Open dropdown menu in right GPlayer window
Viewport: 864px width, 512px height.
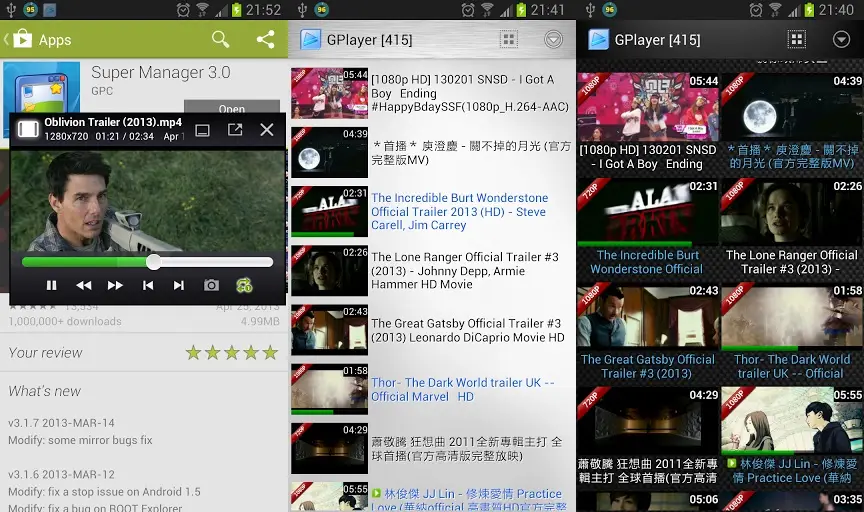coord(841,39)
